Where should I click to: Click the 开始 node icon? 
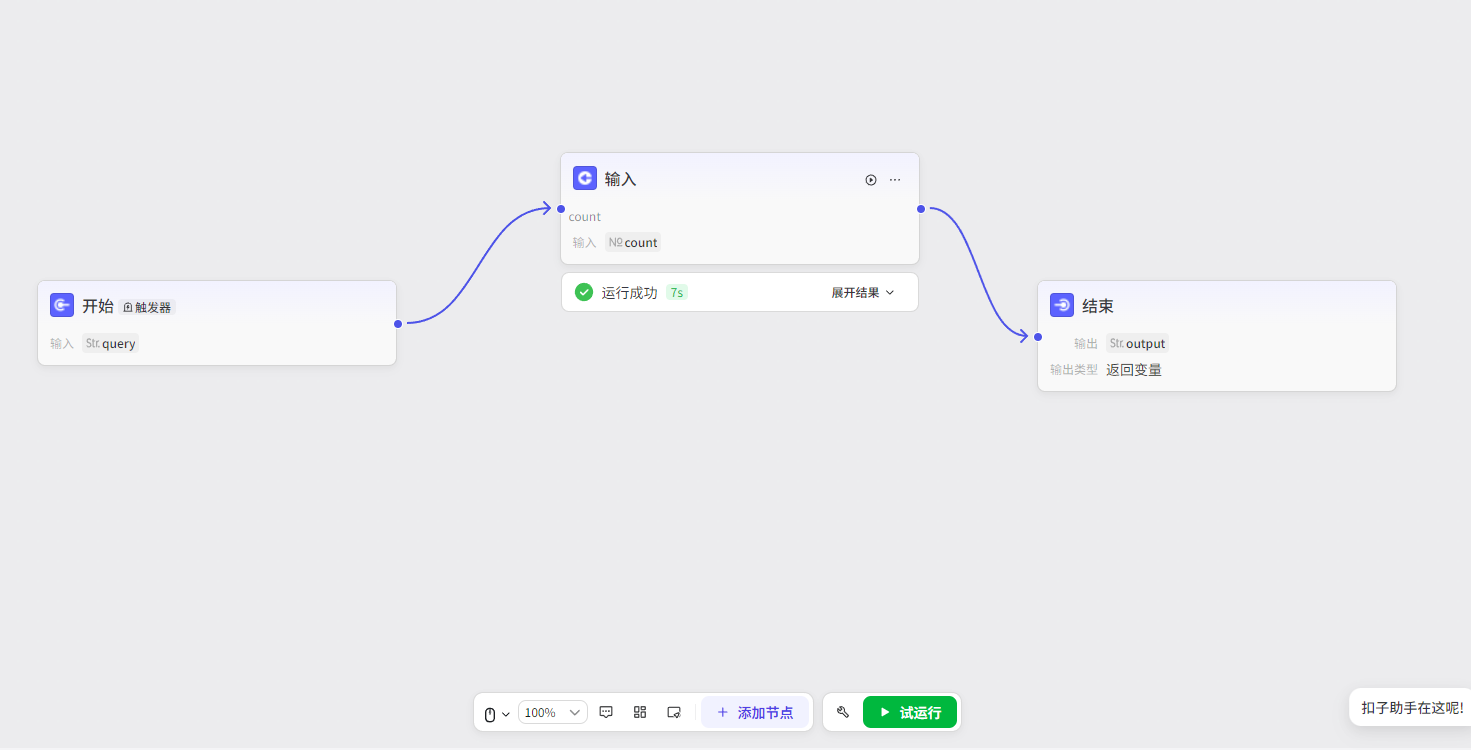point(62,305)
